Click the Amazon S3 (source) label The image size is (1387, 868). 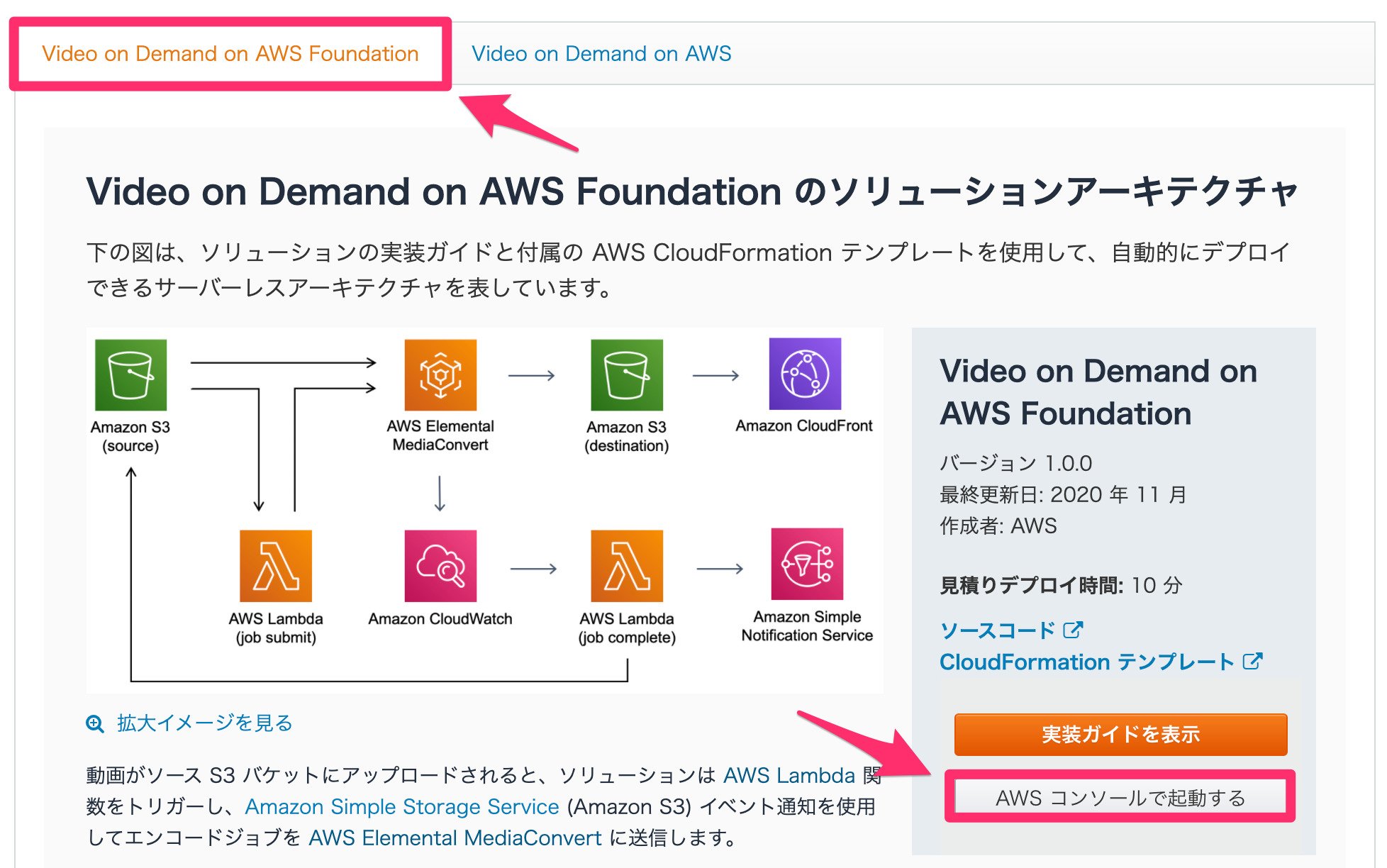pos(130,436)
